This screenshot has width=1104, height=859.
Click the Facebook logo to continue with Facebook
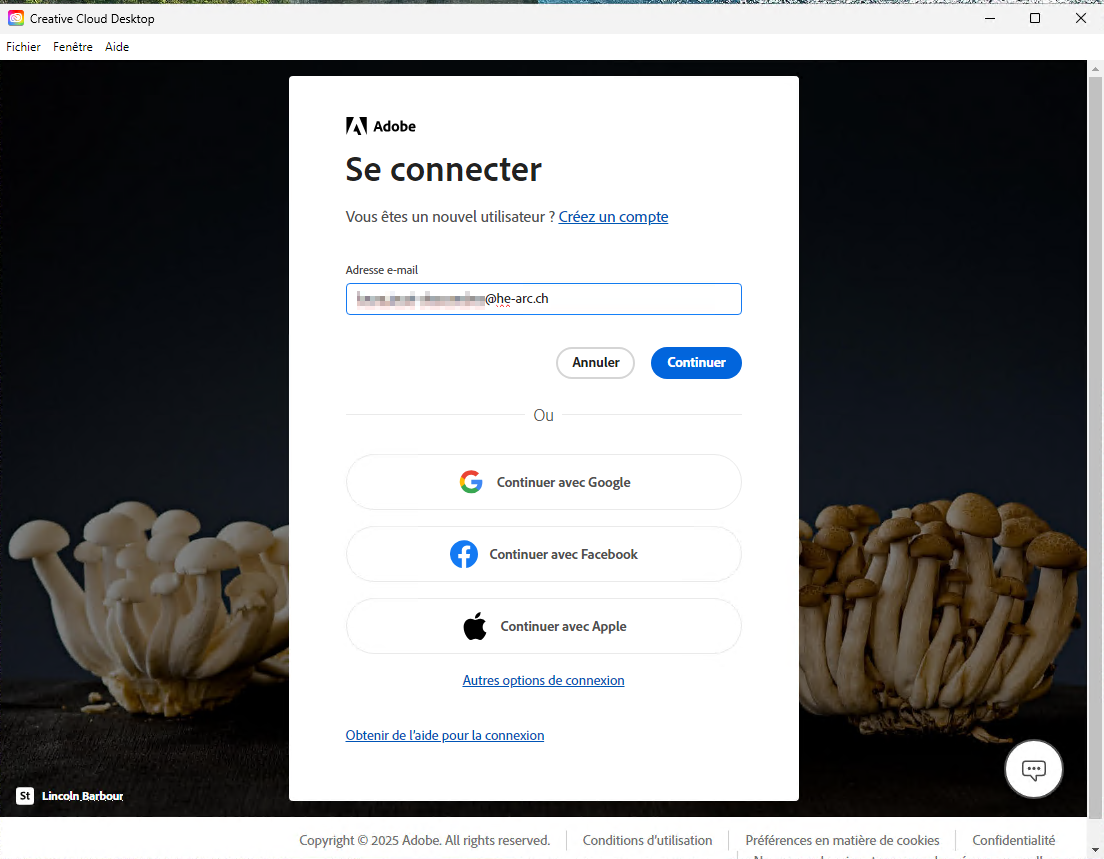464,554
